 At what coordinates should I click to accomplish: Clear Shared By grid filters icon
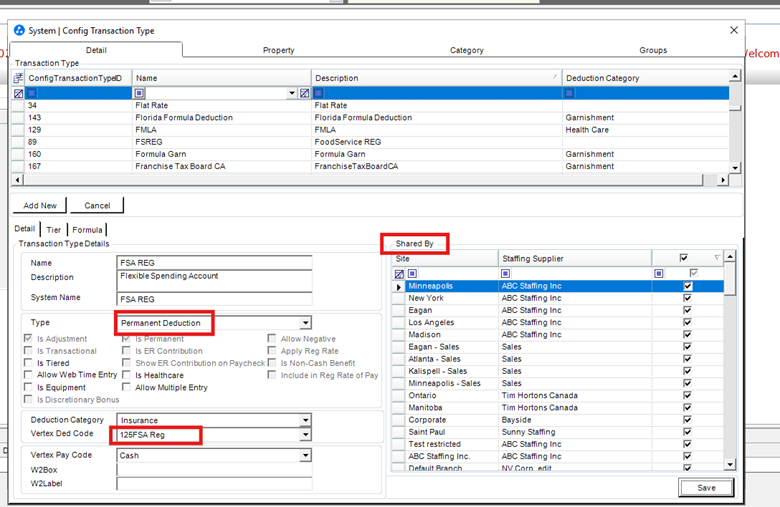tap(399, 274)
